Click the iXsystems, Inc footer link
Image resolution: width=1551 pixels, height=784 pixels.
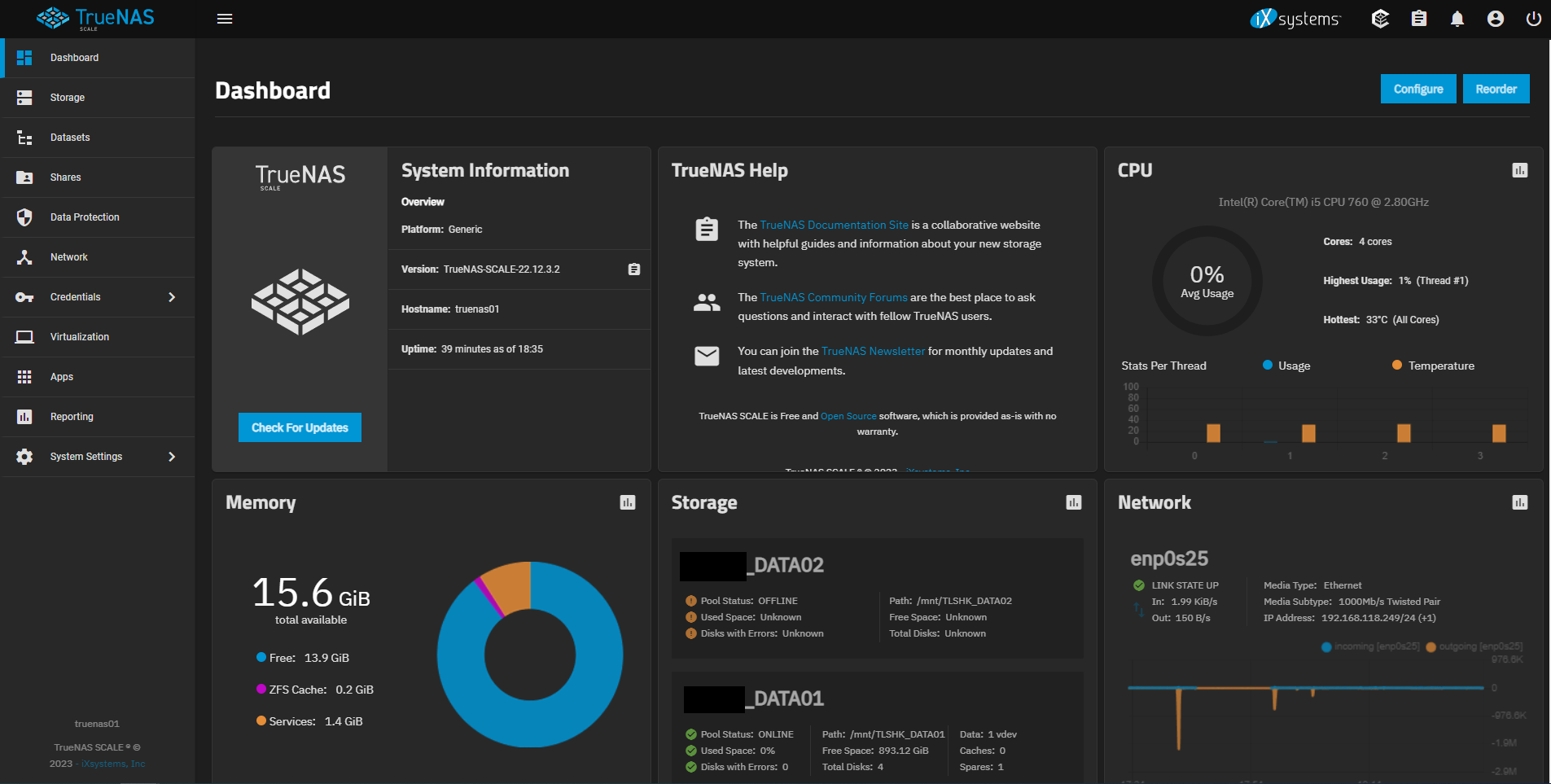coord(113,764)
